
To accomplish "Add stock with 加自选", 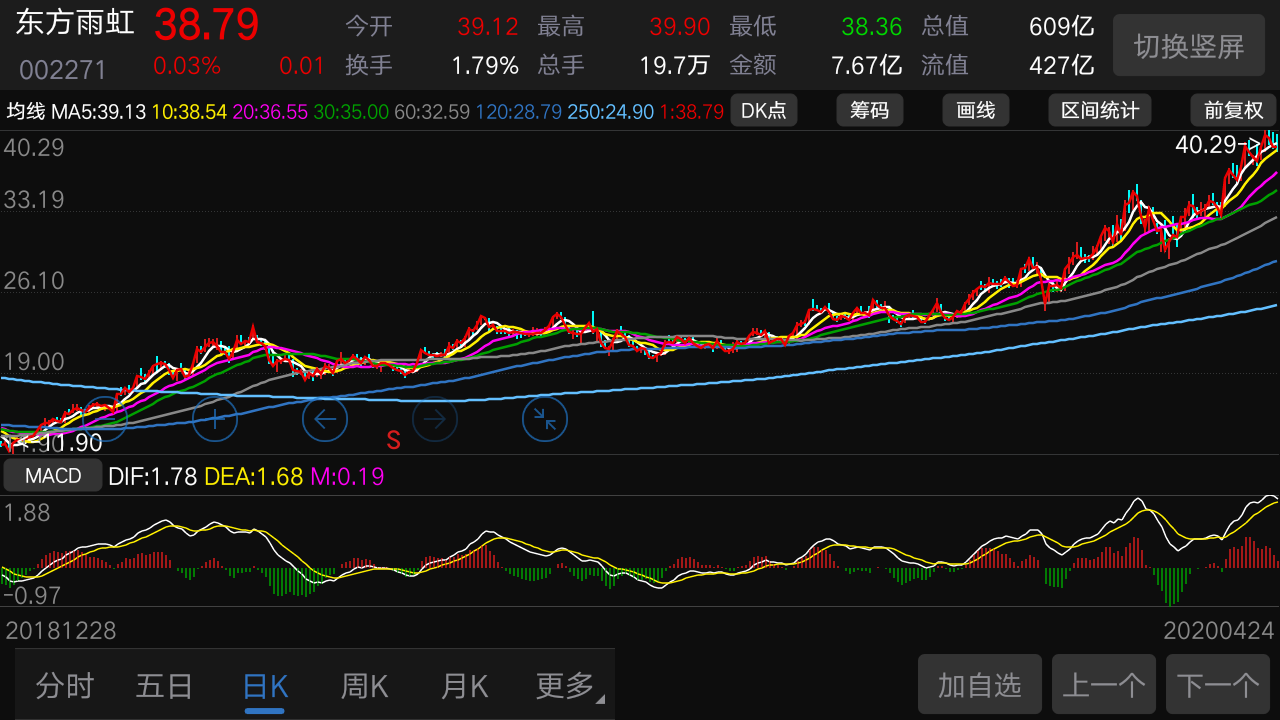I will [980, 685].
